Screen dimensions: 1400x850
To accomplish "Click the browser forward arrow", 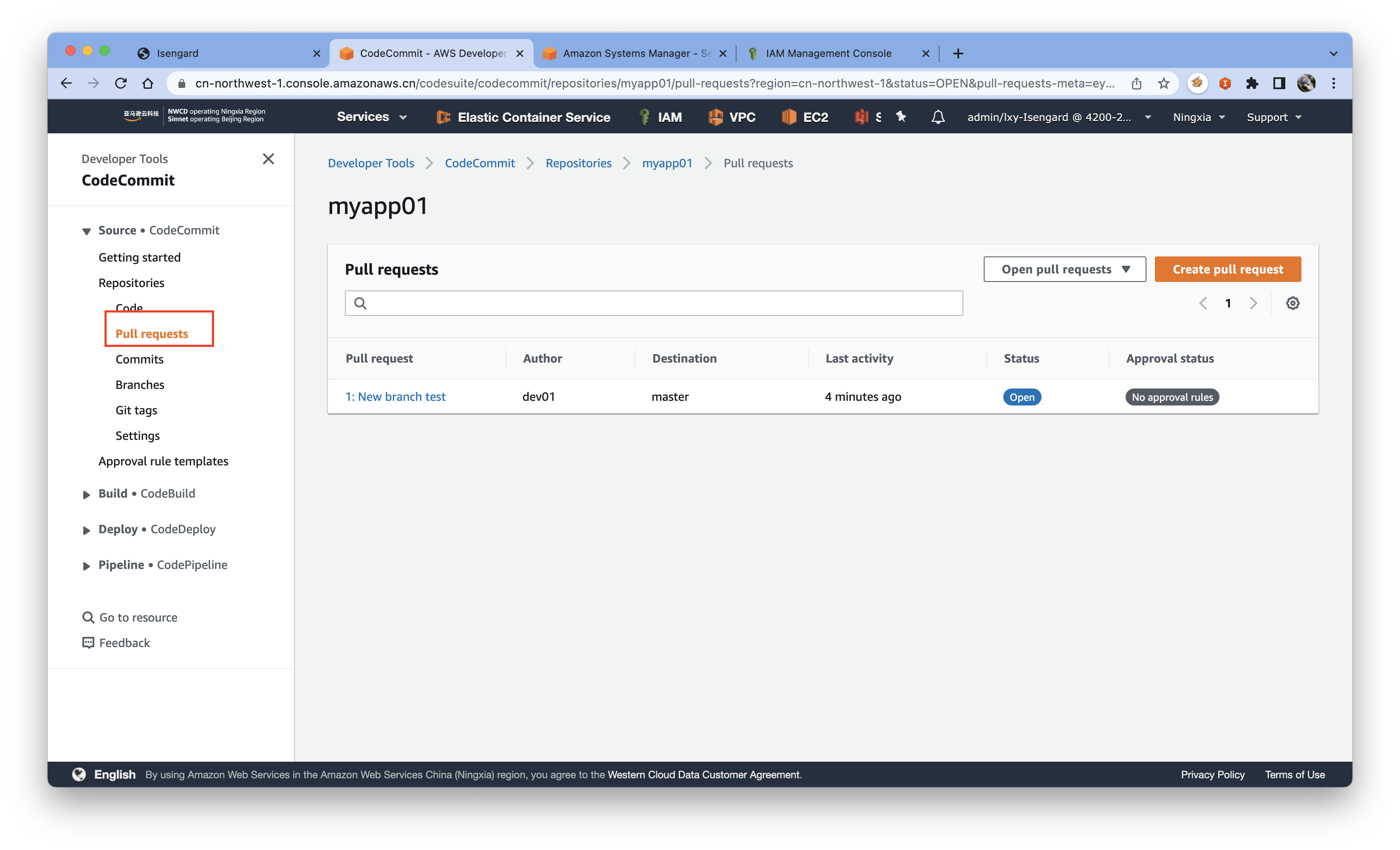I will click(93, 84).
